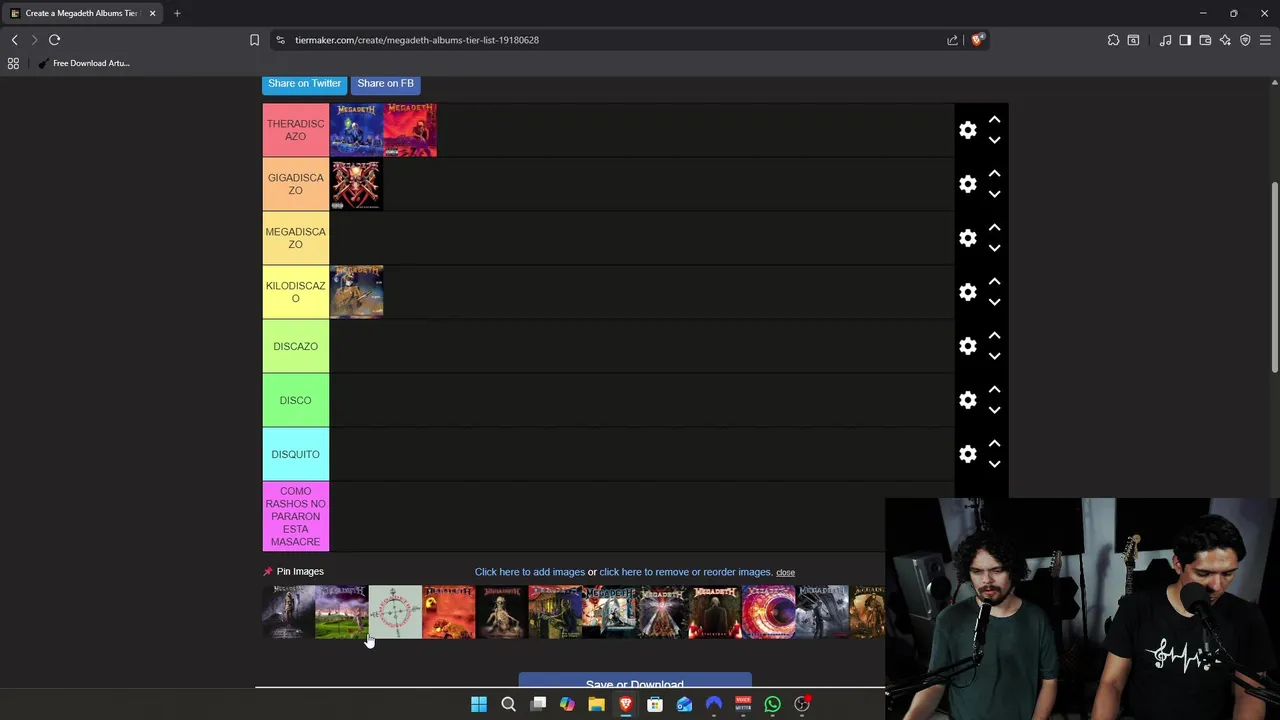Move THERADISCAZO row up with arrow
1280x720 pixels.
coord(994,119)
